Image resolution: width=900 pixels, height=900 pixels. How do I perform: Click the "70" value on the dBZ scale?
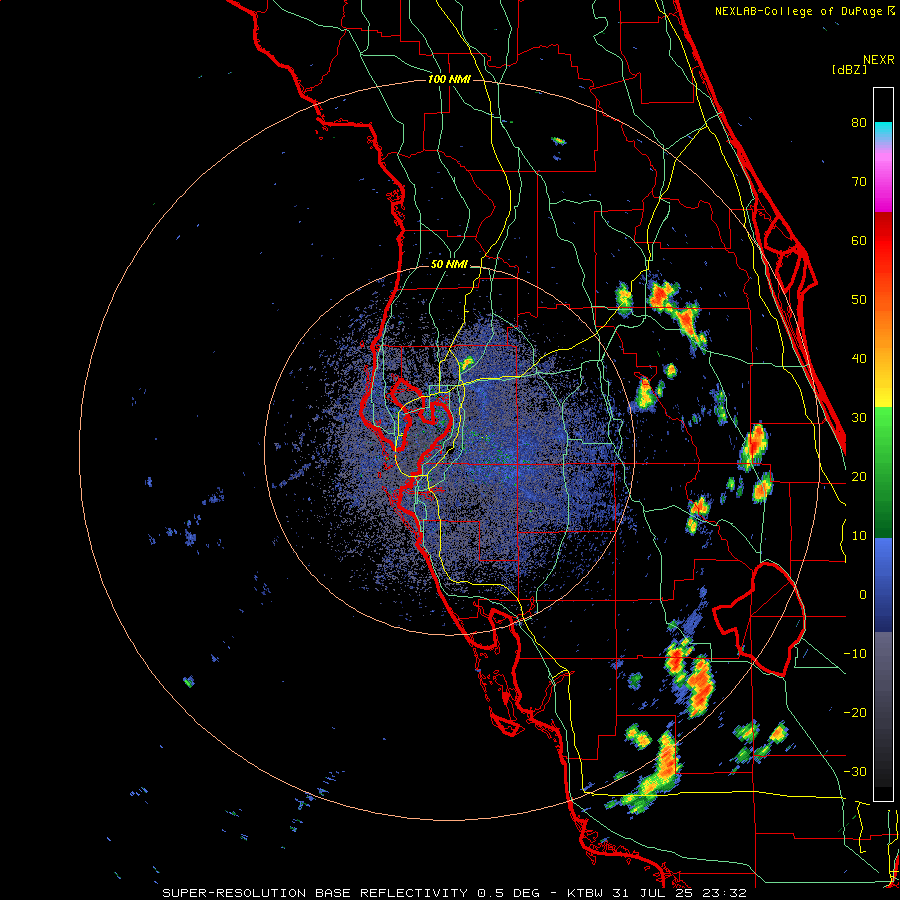859,182
